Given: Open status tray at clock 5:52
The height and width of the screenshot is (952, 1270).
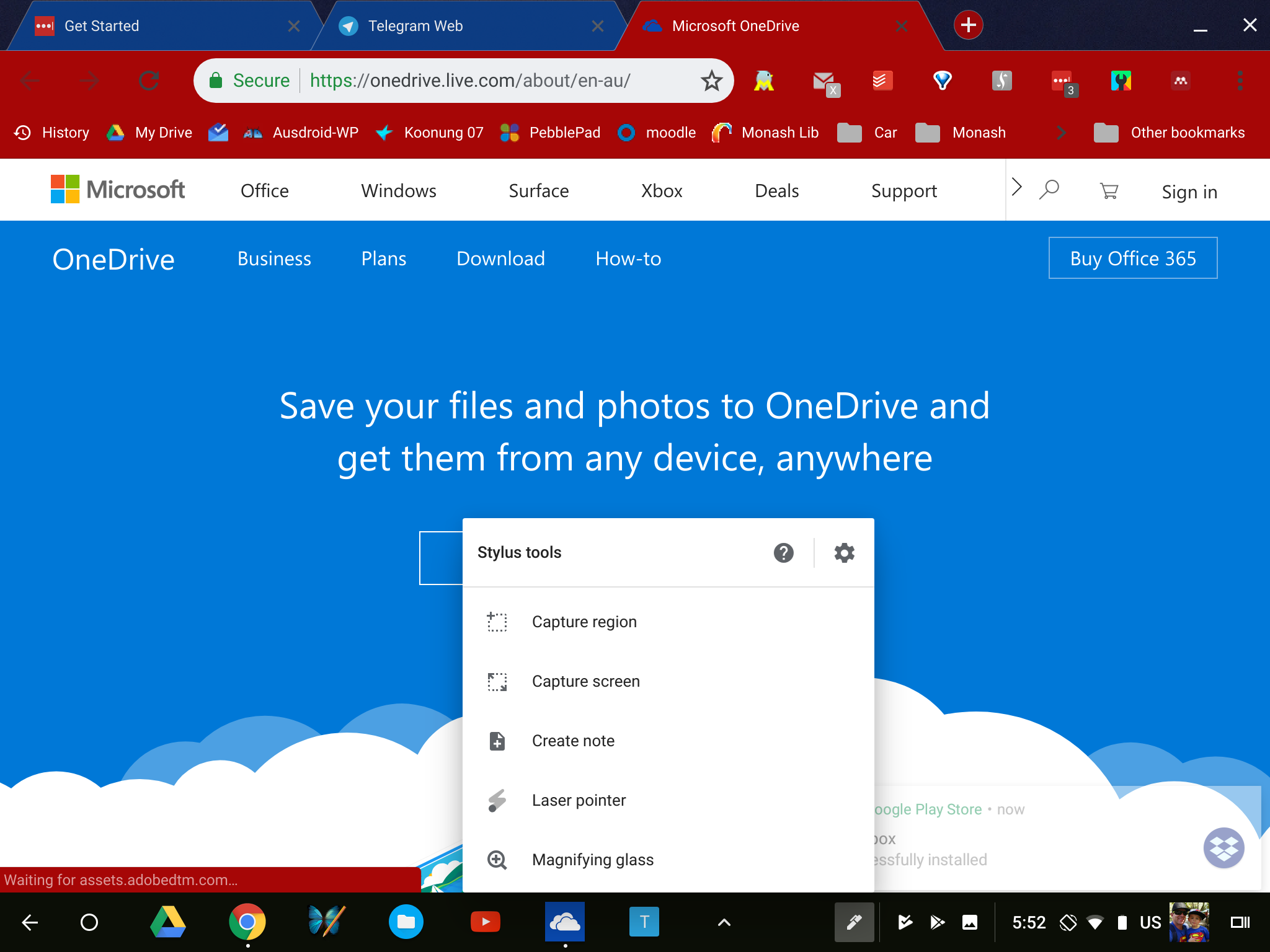Looking at the screenshot, I should click(1029, 922).
